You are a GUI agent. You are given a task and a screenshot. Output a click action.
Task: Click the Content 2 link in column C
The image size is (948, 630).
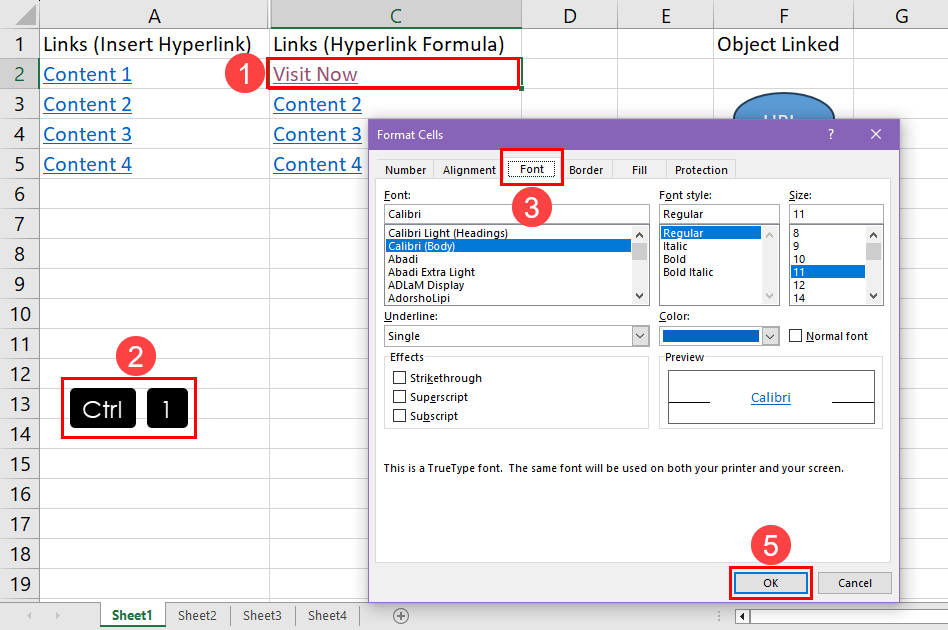[x=317, y=105]
